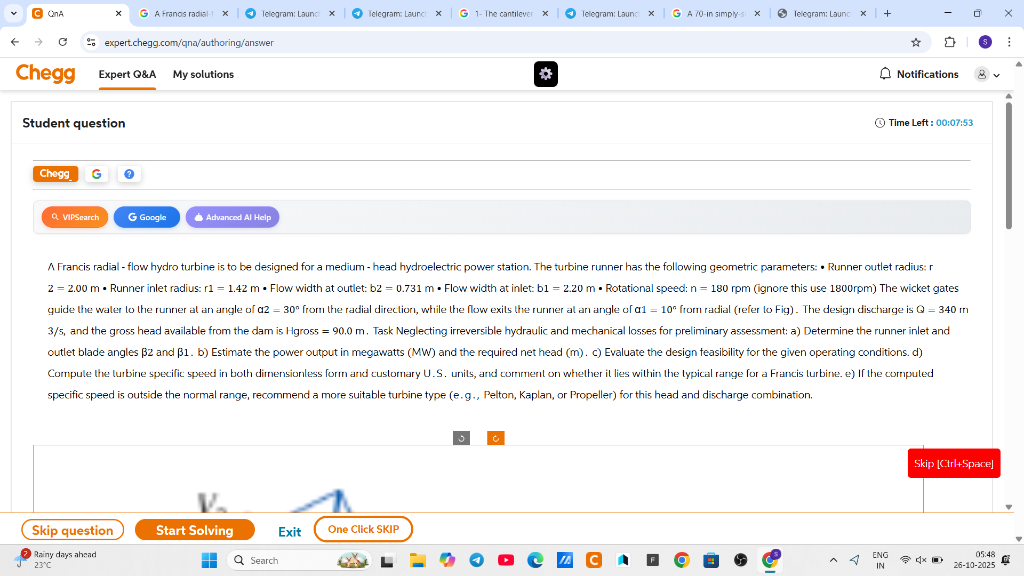Click the Notifications bell icon
Image resolution: width=1024 pixels, height=576 pixels.
(x=885, y=74)
